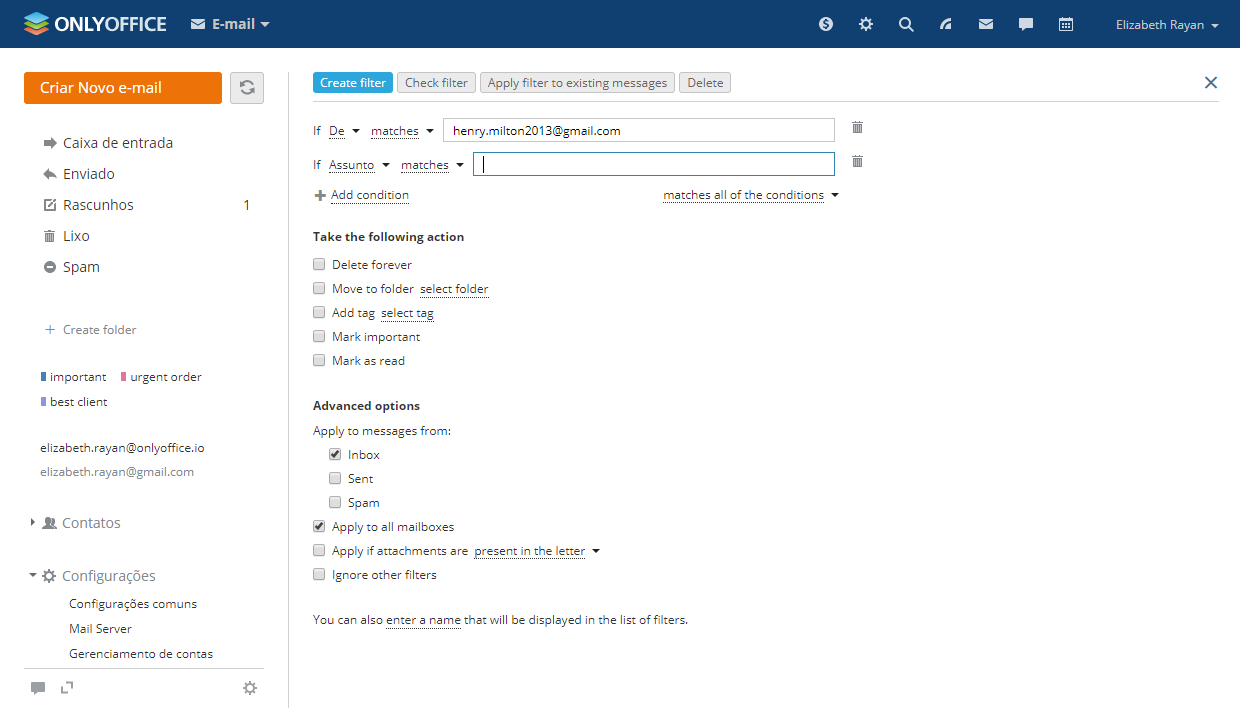Open the 'matches all of the conditions' dropdown
Viewport: 1240px width, 708px height.
pos(750,196)
